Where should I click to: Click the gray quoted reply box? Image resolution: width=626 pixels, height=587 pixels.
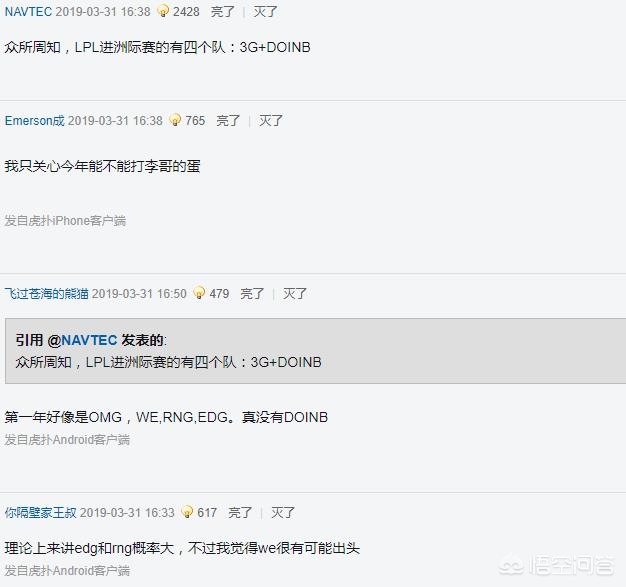[315, 351]
